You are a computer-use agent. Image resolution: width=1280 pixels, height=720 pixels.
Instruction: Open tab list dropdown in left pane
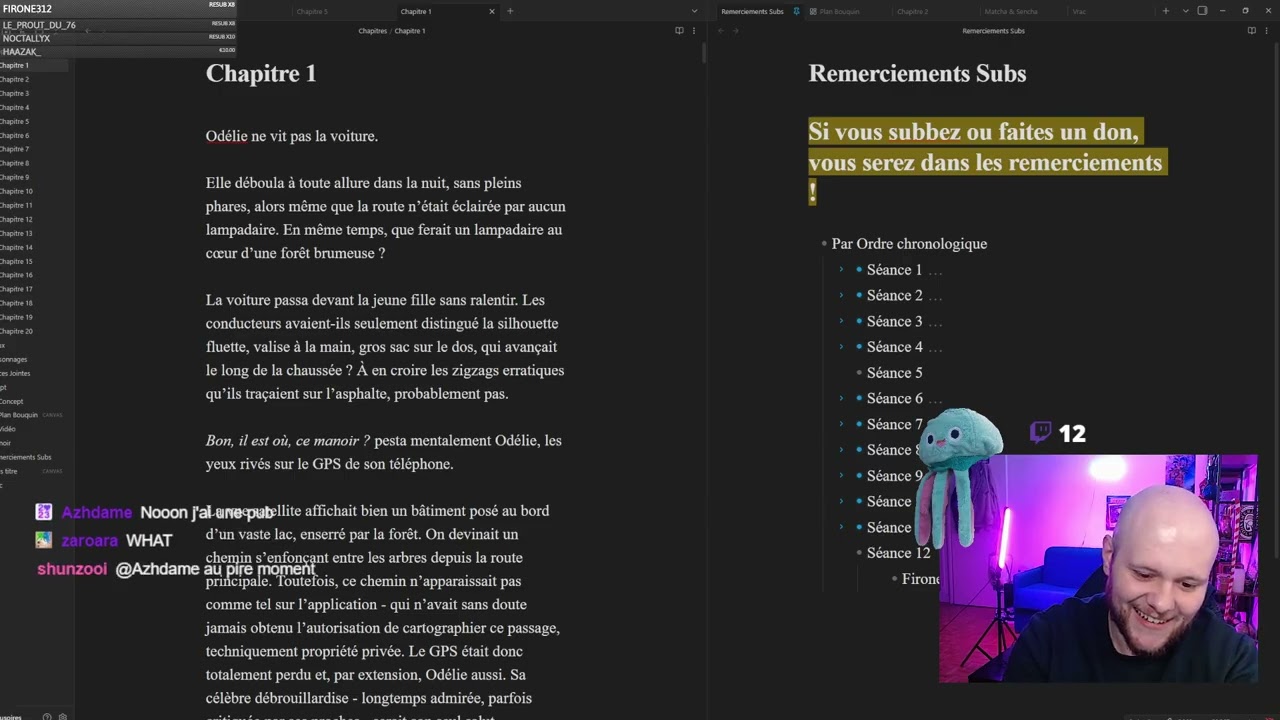click(694, 11)
